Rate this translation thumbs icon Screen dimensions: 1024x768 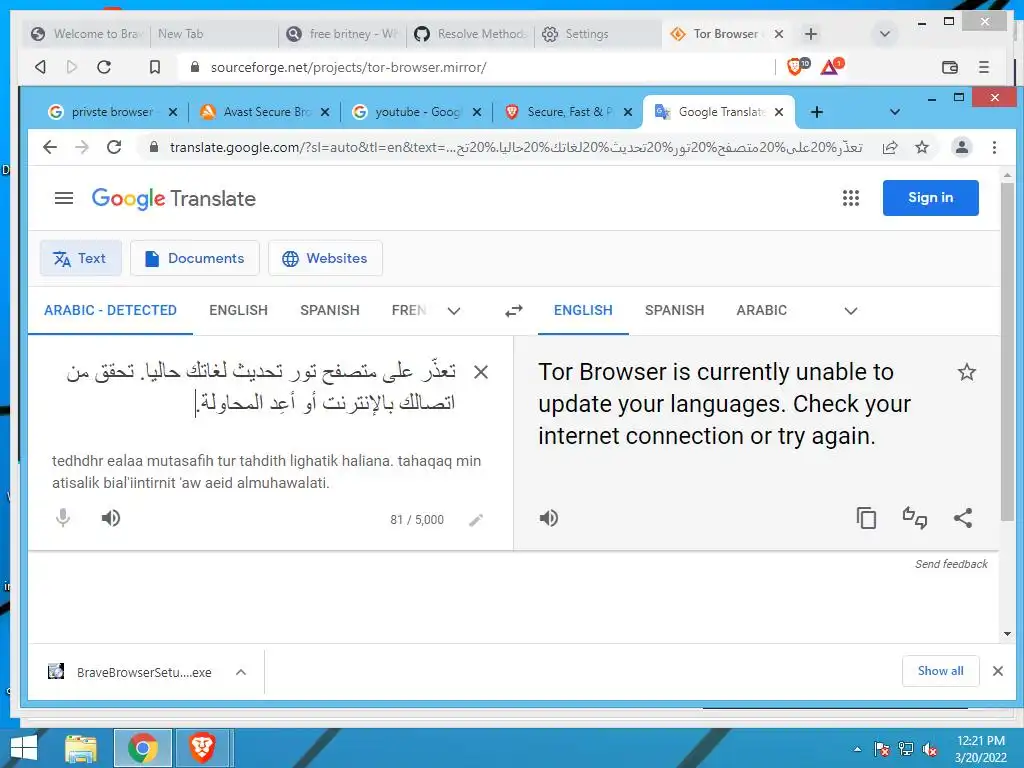click(914, 518)
